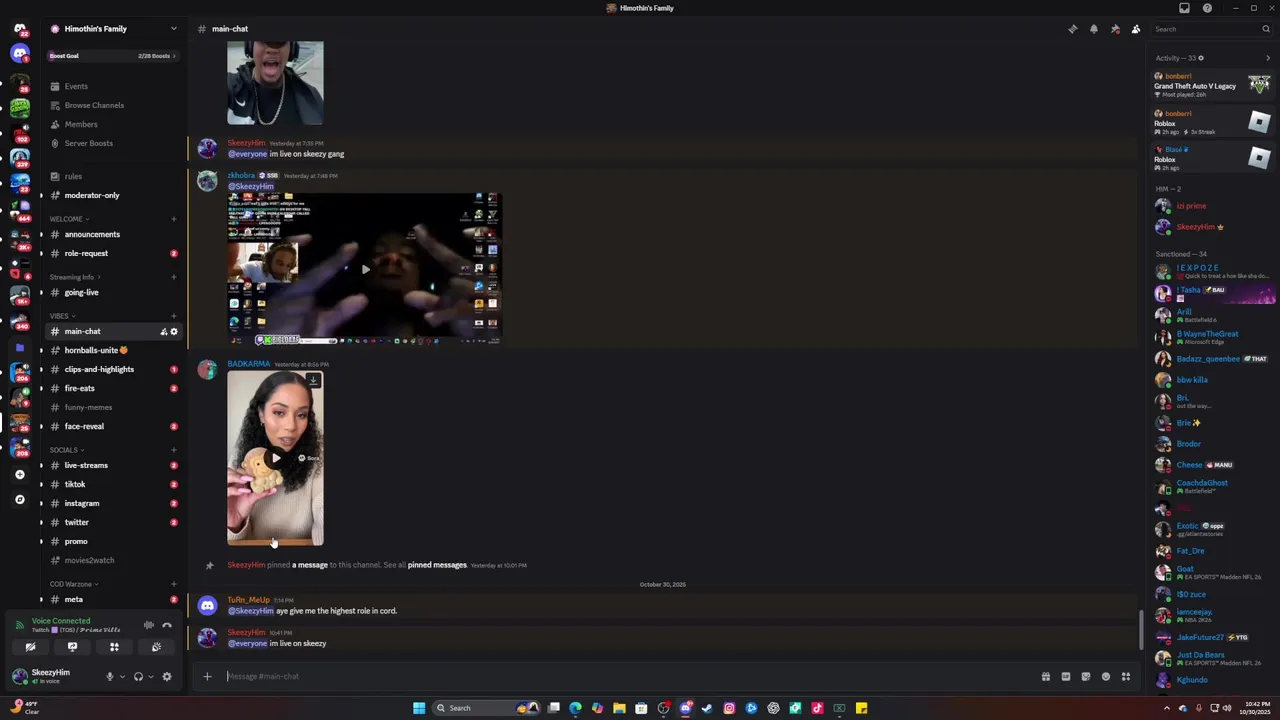Open Notification Settings bell icon
This screenshot has width=1280, height=720.
1094,29
